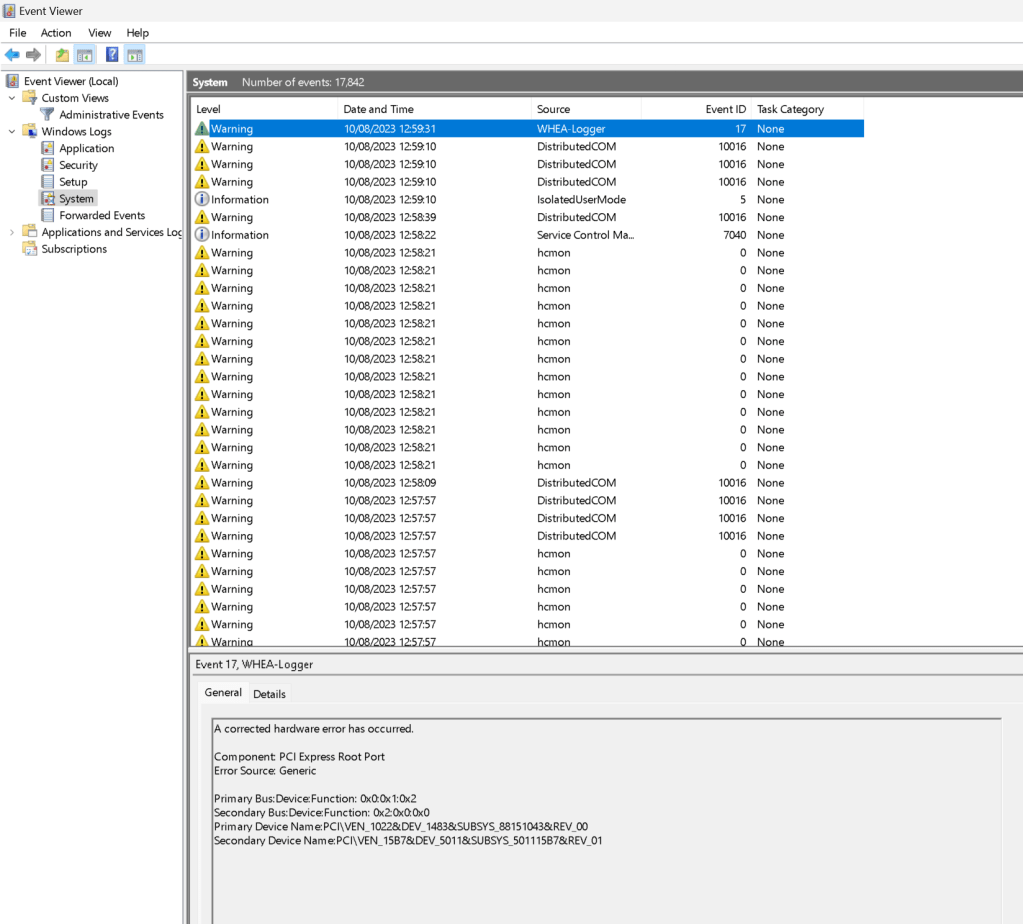Click the 'Event 17, WHEA-Logger' pane title
Image resolution: width=1023 pixels, height=924 pixels.
254,664
